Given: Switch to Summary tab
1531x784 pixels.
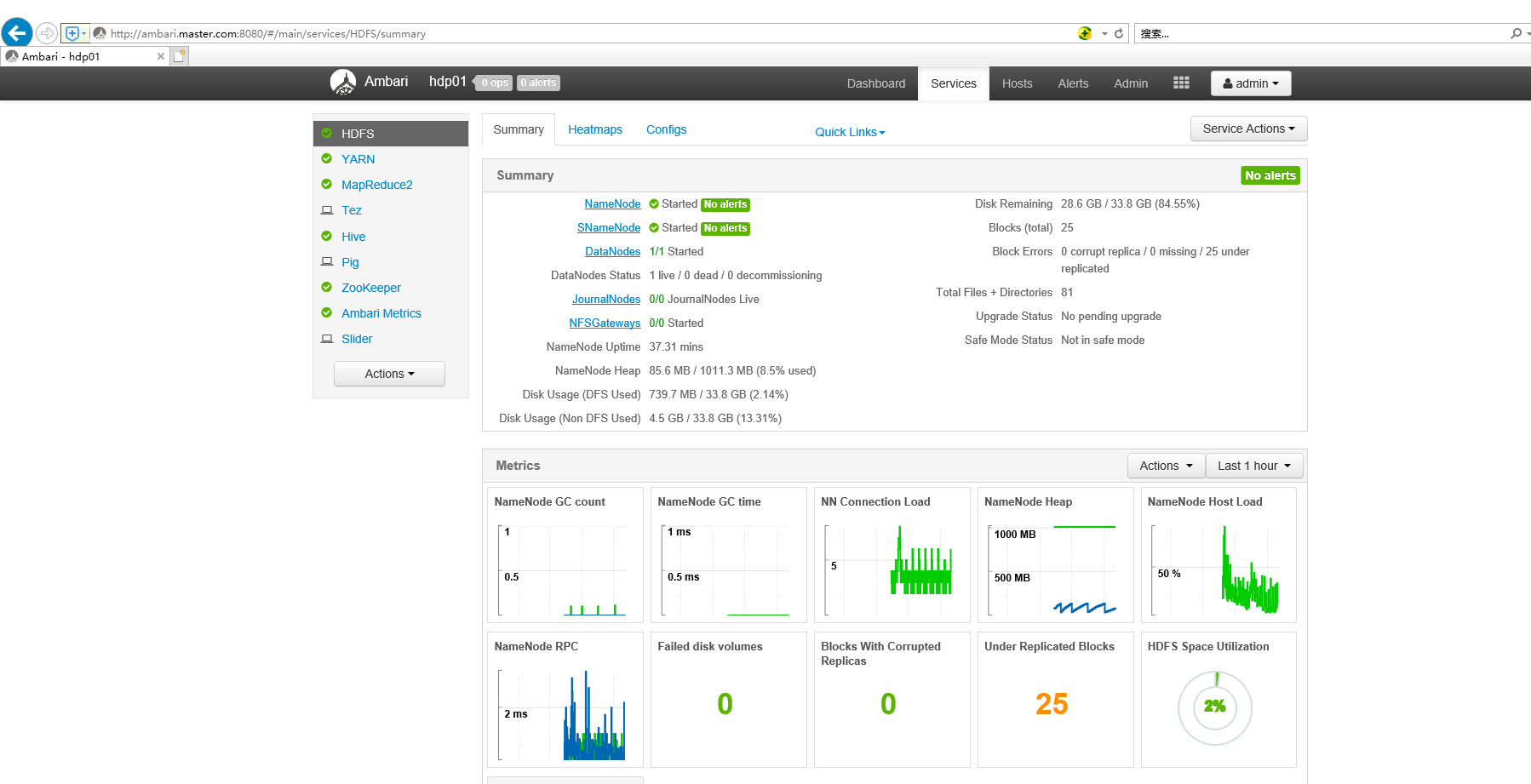Looking at the screenshot, I should coord(518,129).
